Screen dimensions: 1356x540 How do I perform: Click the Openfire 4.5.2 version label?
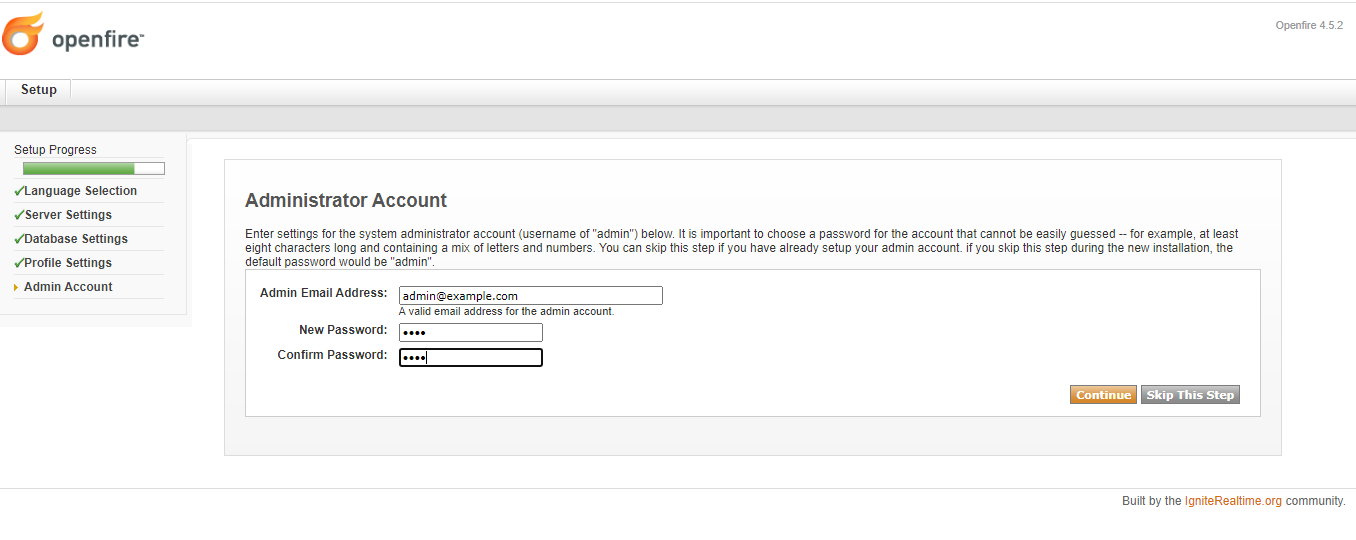pos(1308,26)
